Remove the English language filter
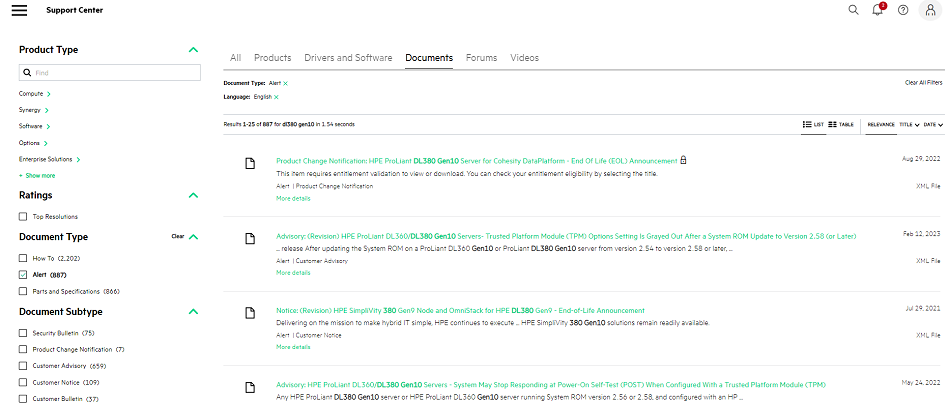This screenshot has width=950, height=404. point(276,97)
